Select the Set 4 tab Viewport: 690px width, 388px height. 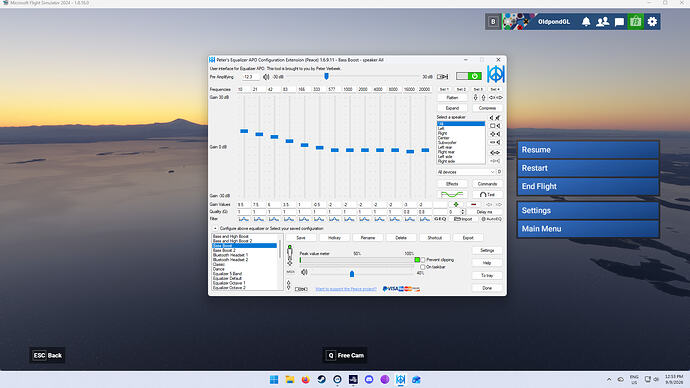(495, 89)
